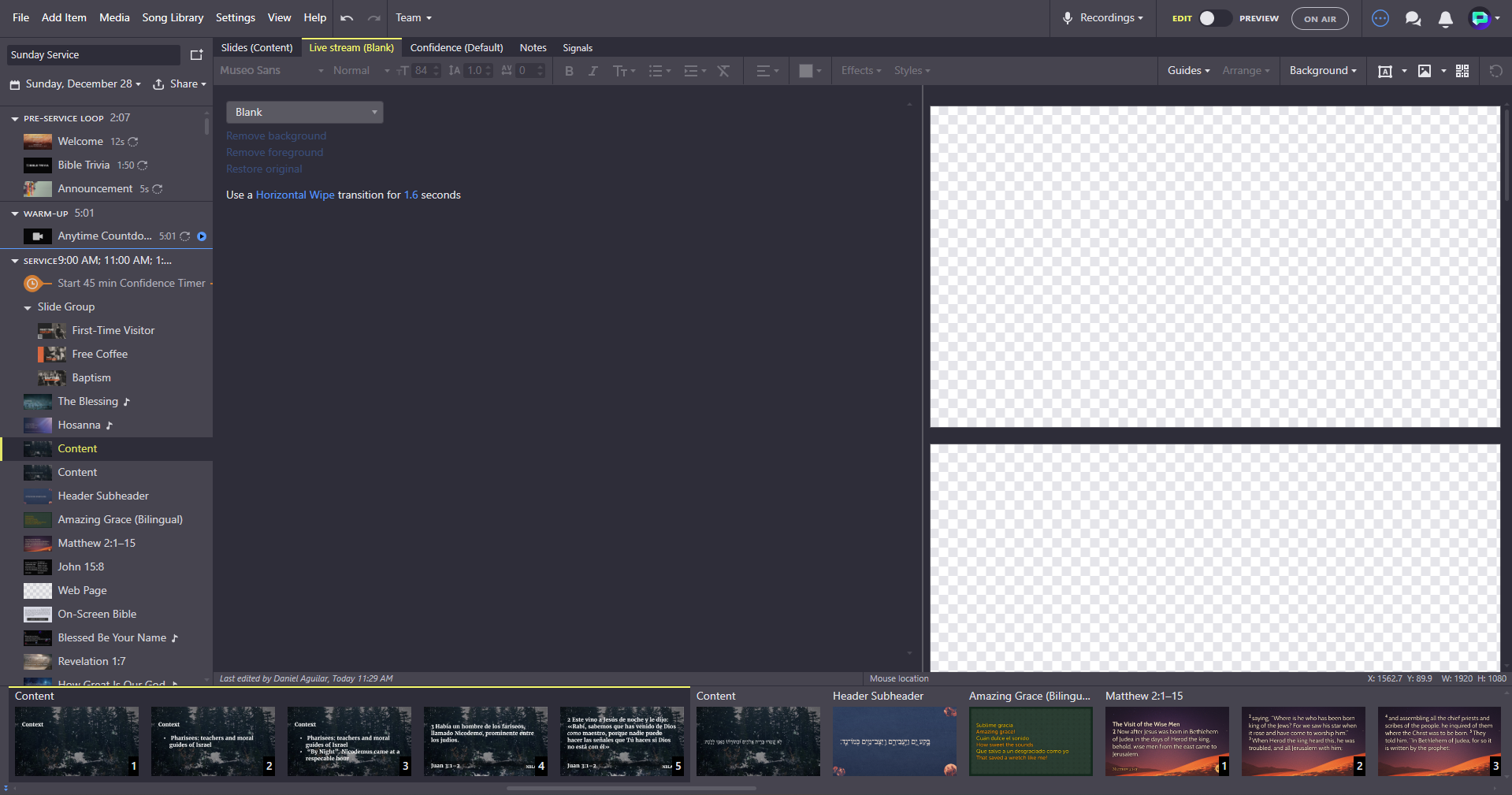Click the clear formatting icon
Viewport: 1512px width, 795px height.
click(723, 71)
